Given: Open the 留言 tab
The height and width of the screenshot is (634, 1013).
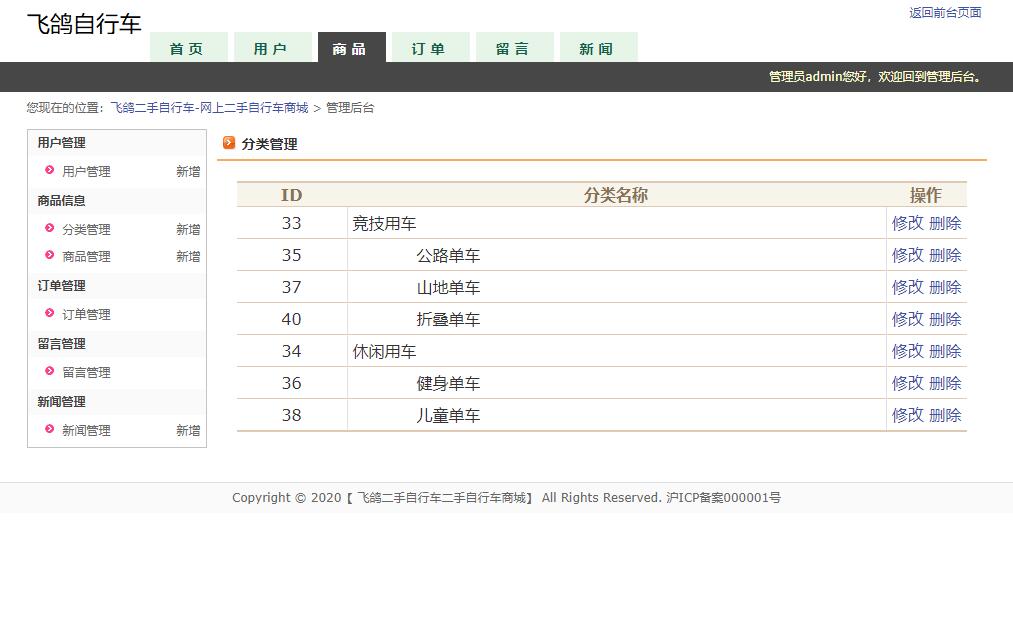Looking at the screenshot, I should click(x=513, y=46).
